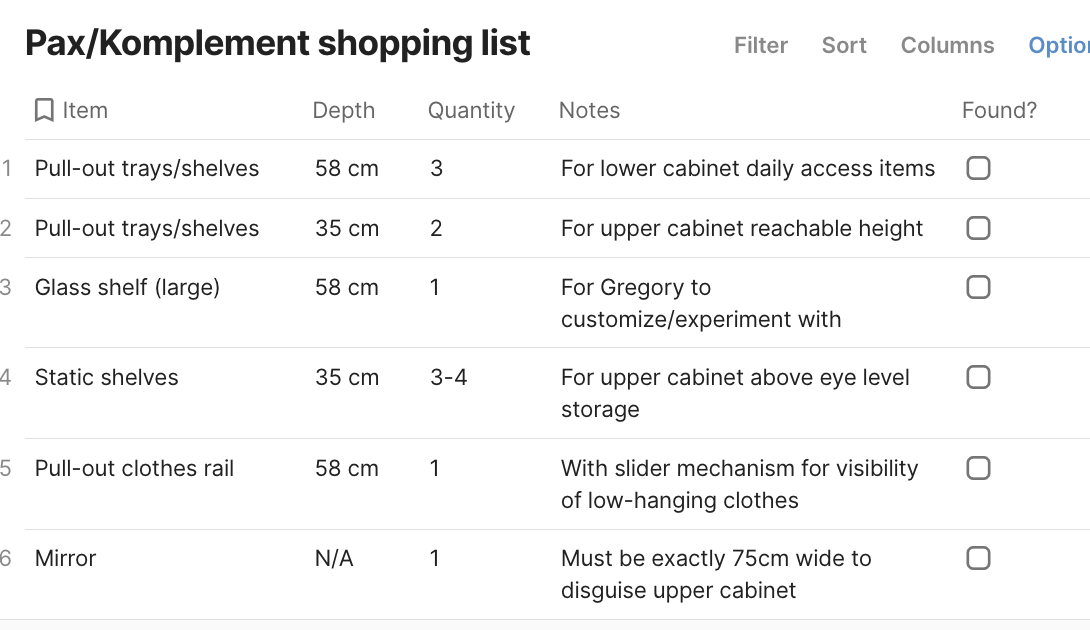
Task: Open the Options menu
Action: tap(1059, 45)
